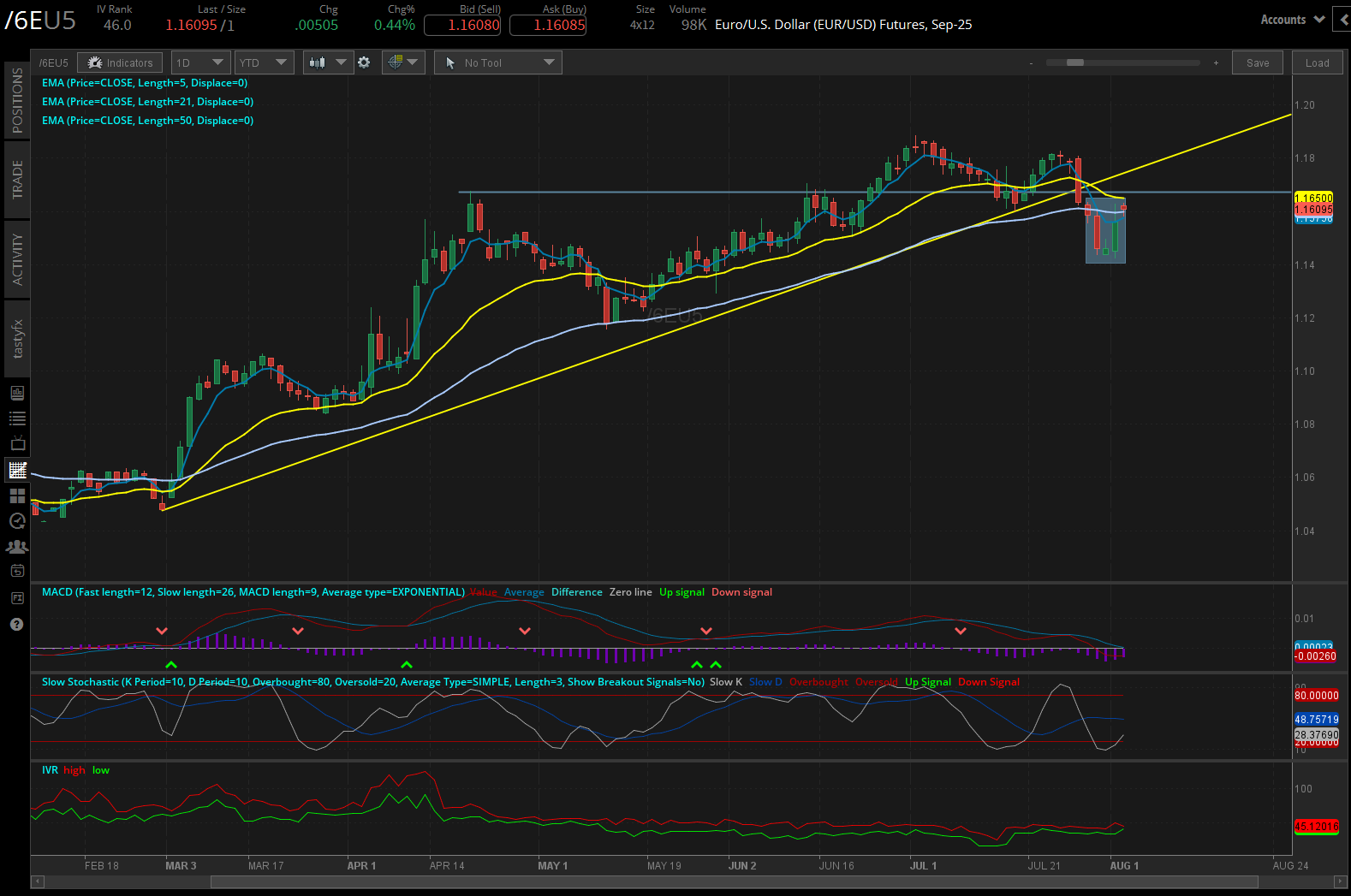
Task: Click the /6EU5 symbol in header
Action: tap(40, 21)
